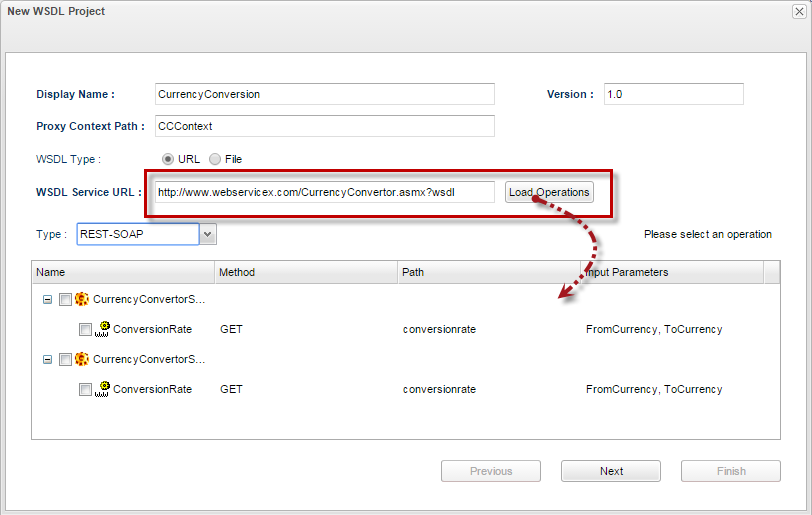
Task: Tick the first CurrencyConvertorS service checkbox
Action: (65, 299)
